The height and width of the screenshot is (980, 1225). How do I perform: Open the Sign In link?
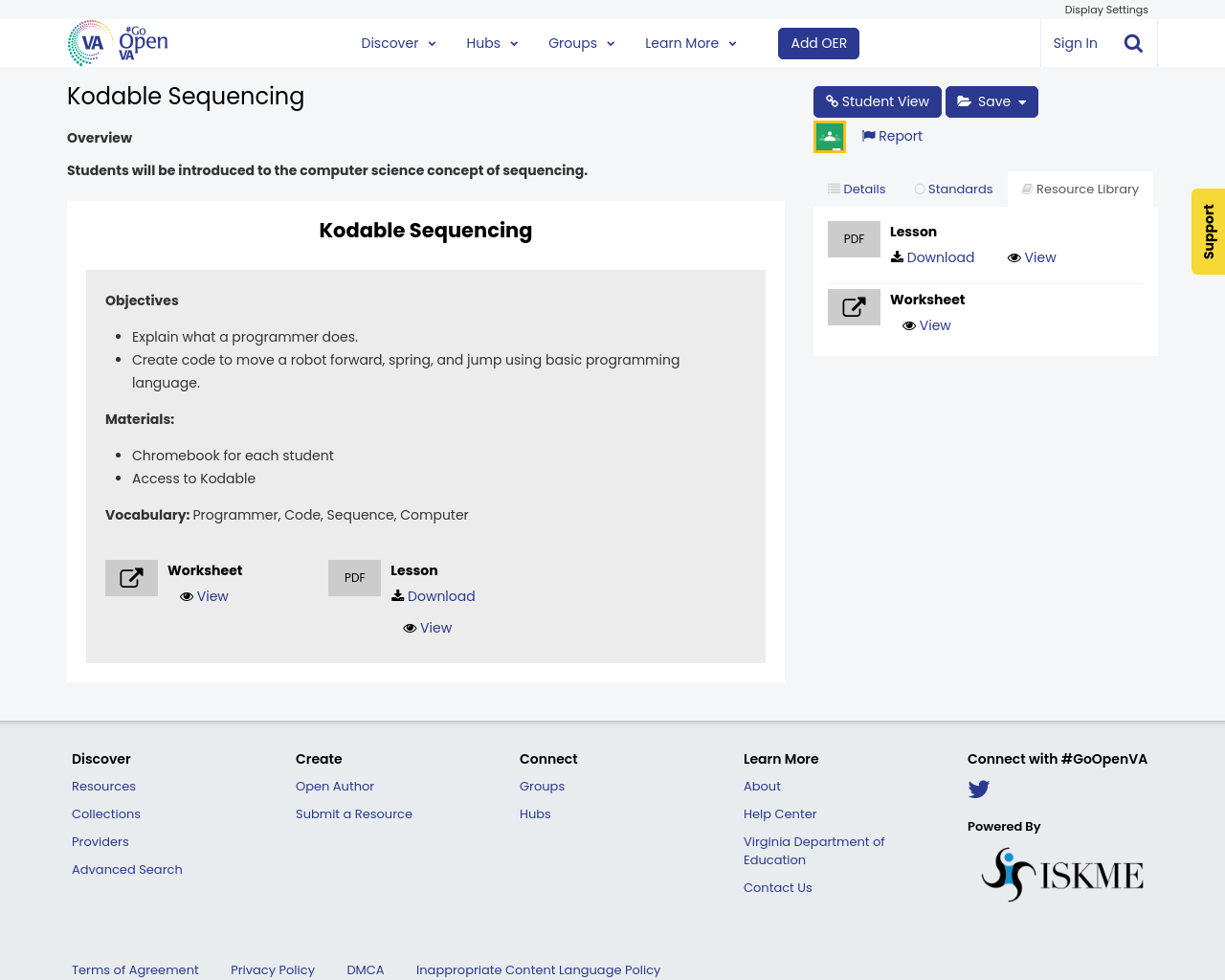(1074, 43)
